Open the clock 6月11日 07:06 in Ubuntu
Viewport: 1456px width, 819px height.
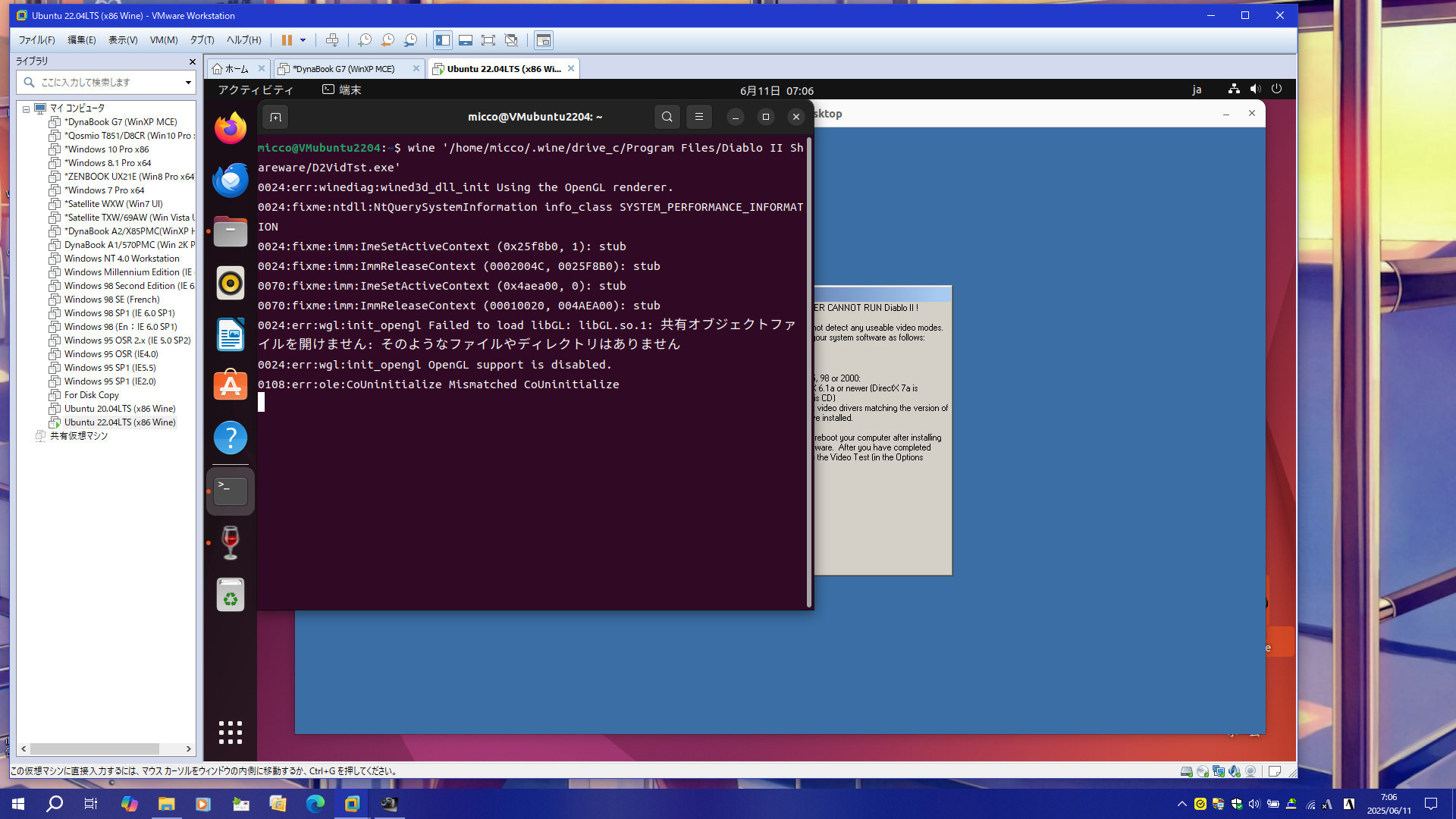777,90
